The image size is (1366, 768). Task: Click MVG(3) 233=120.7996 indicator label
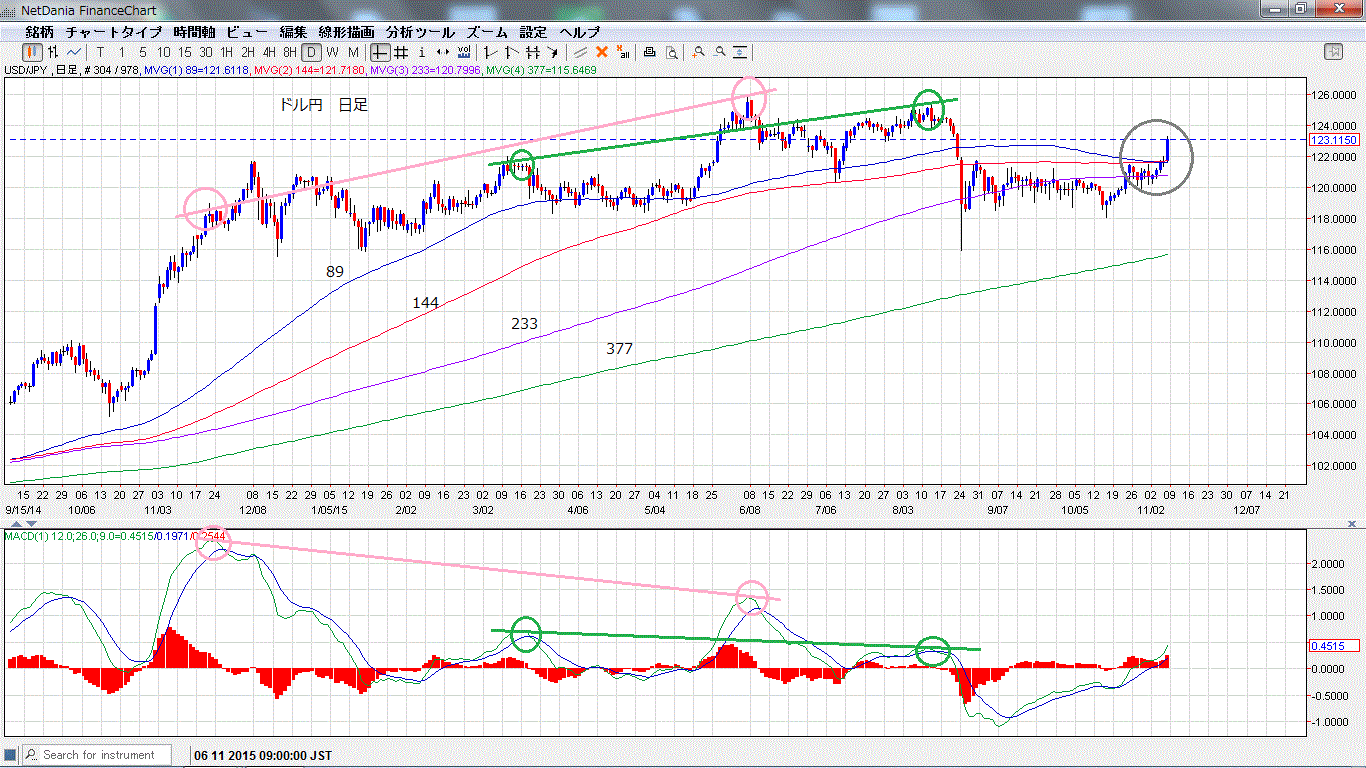(x=425, y=70)
